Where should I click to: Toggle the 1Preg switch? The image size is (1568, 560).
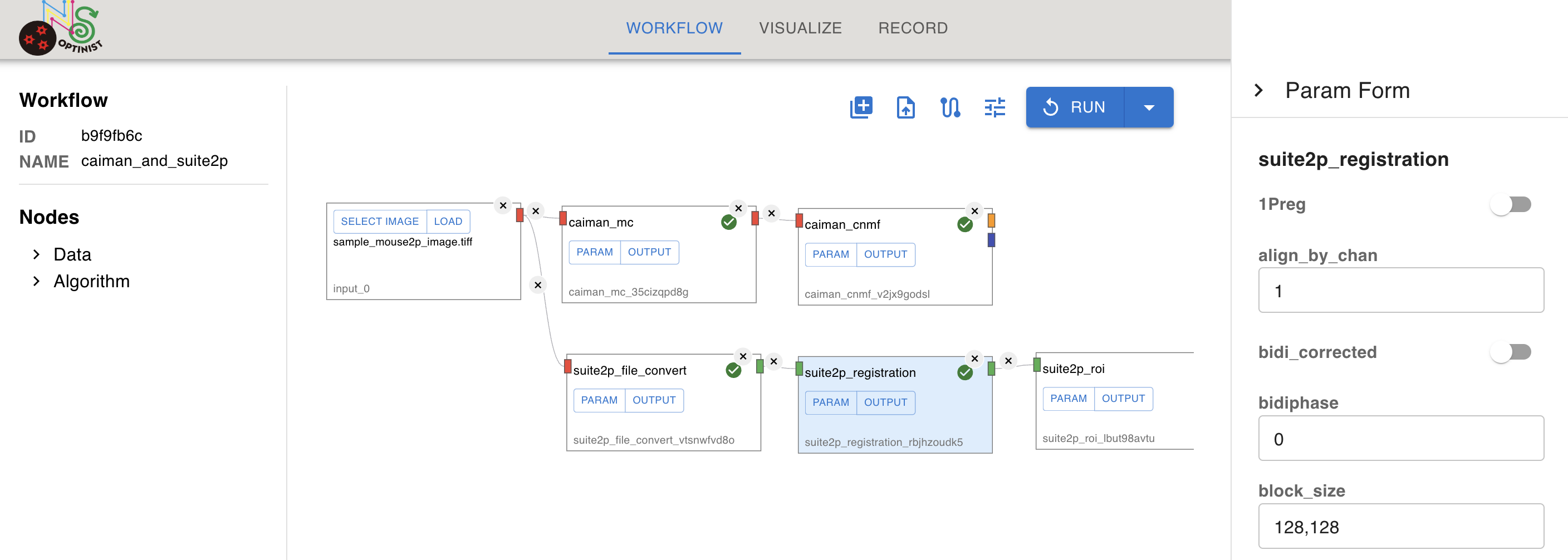click(x=1511, y=204)
